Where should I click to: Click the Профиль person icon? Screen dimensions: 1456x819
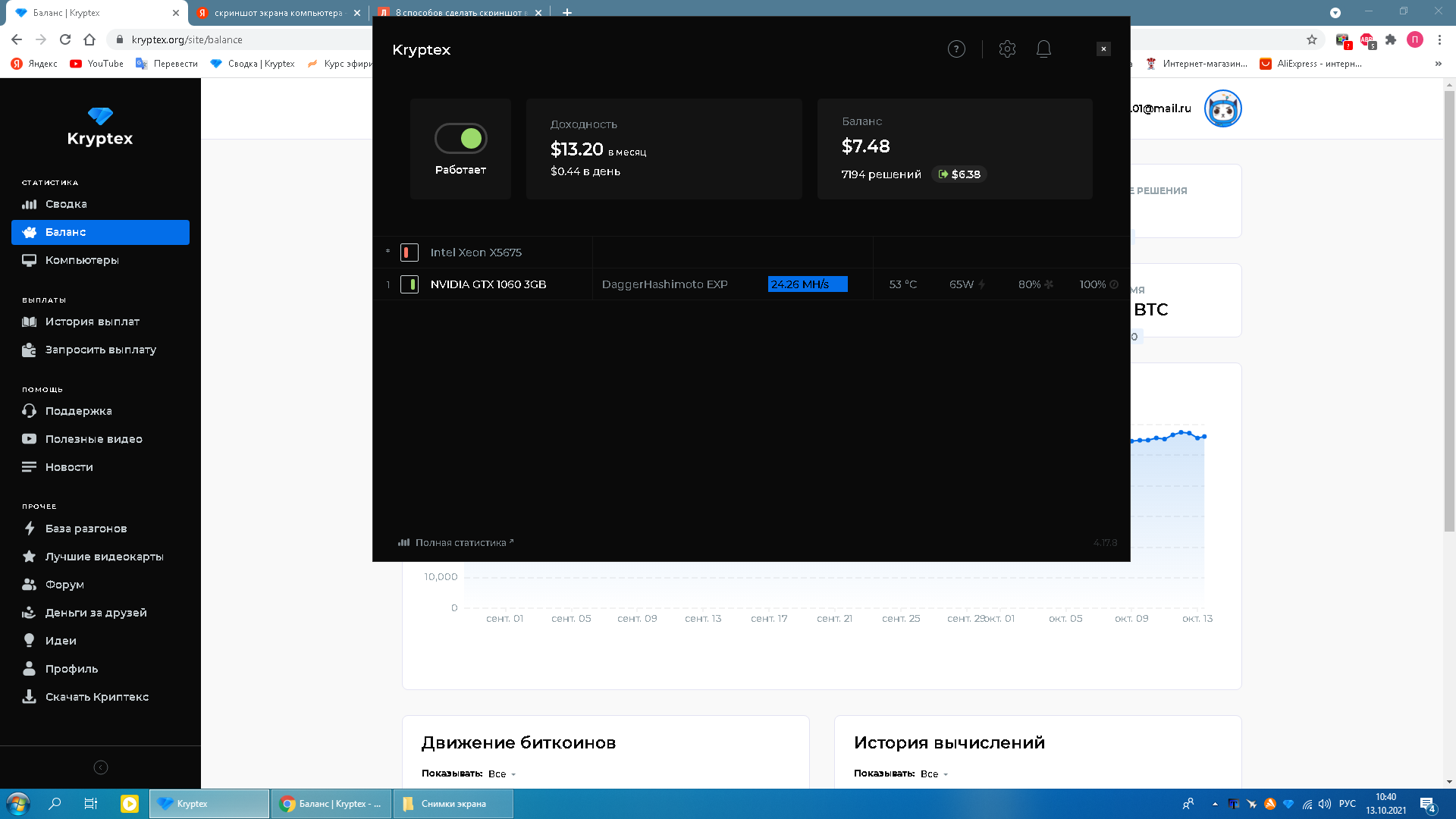click(29, 669)
